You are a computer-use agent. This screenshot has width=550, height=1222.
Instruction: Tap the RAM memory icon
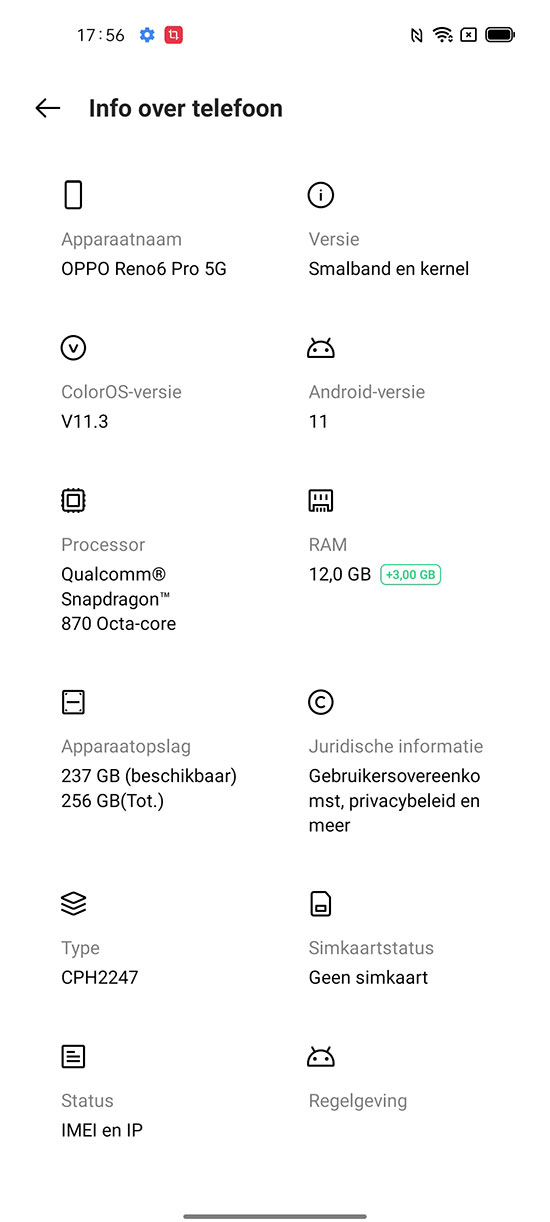[320, 500]
